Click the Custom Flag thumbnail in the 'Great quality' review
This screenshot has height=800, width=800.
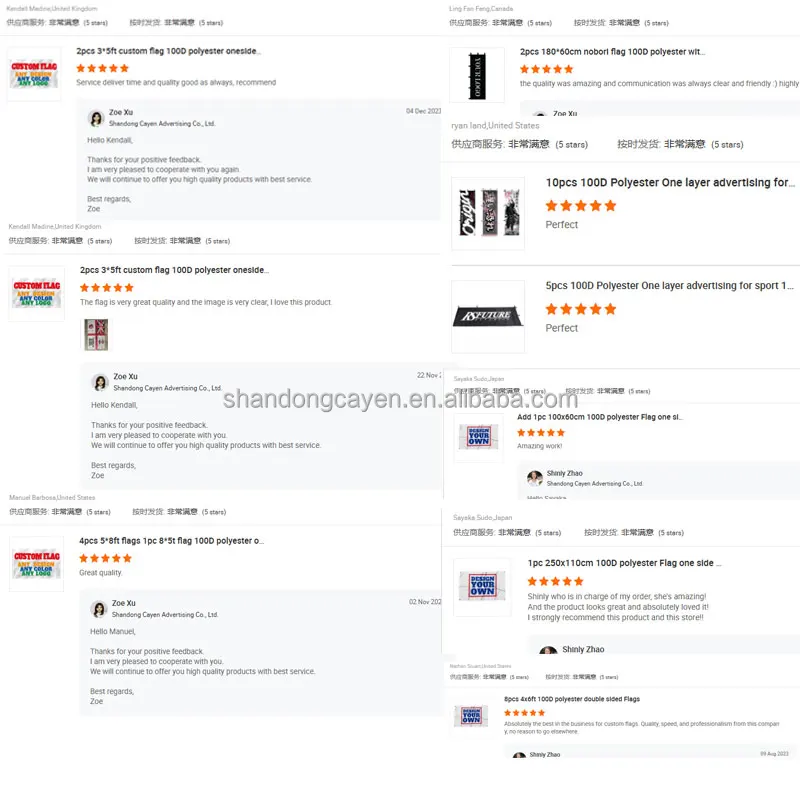(37, 564)
